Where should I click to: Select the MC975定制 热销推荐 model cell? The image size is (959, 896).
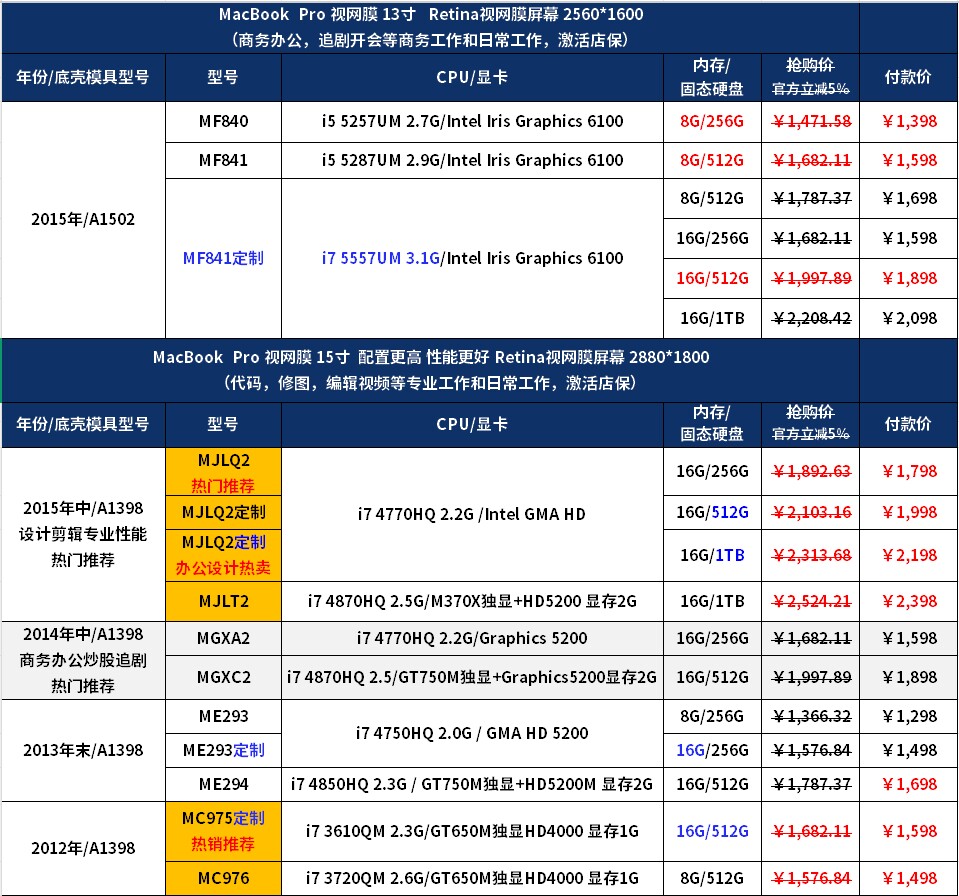(223, 831)
